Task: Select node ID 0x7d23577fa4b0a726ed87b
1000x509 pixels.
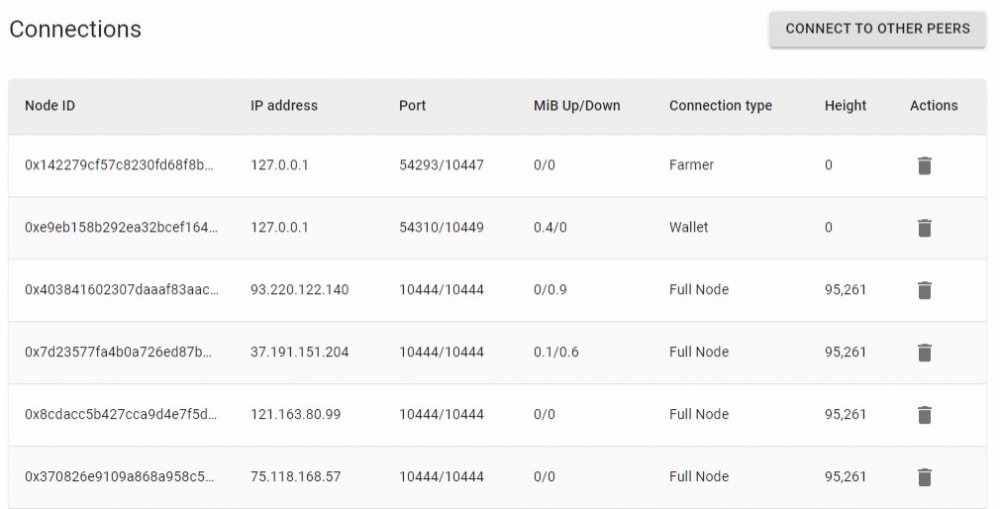Action: click(119, 352)
